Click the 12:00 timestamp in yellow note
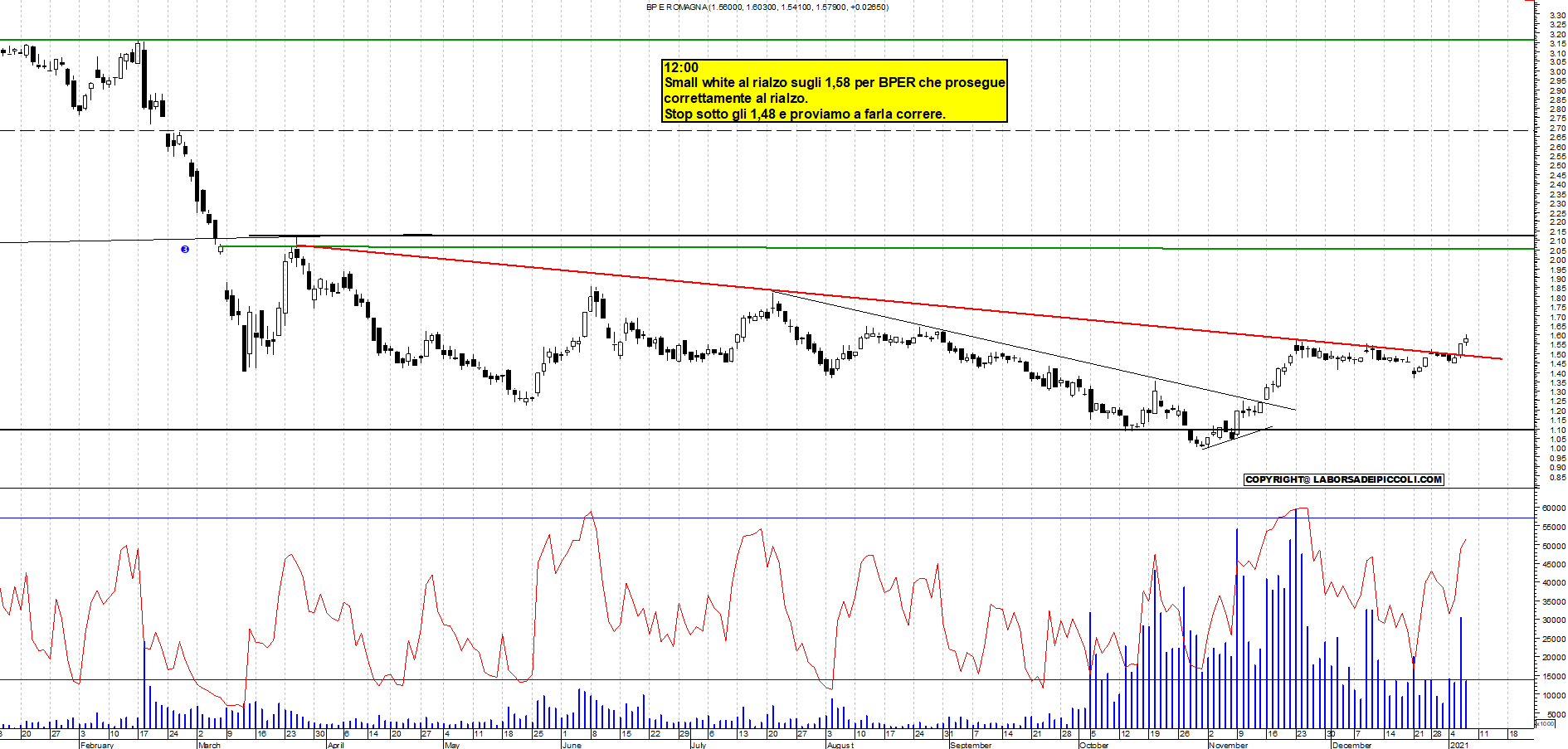 [681, 67]
